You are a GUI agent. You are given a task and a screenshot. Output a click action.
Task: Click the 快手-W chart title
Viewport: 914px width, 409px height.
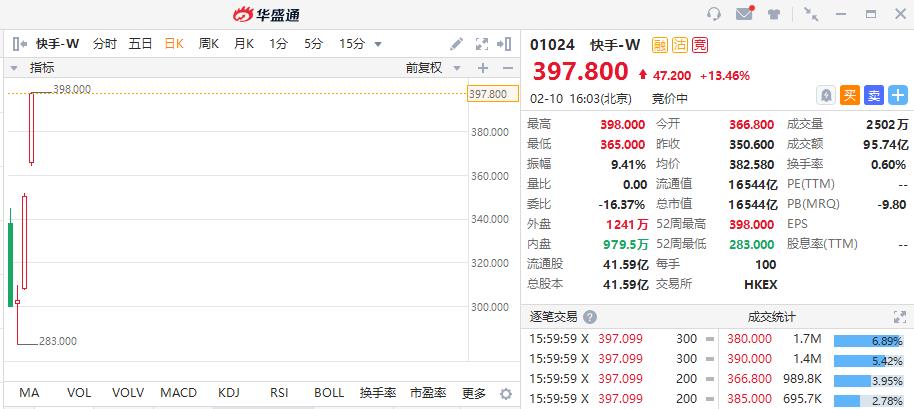click(58, 44)
